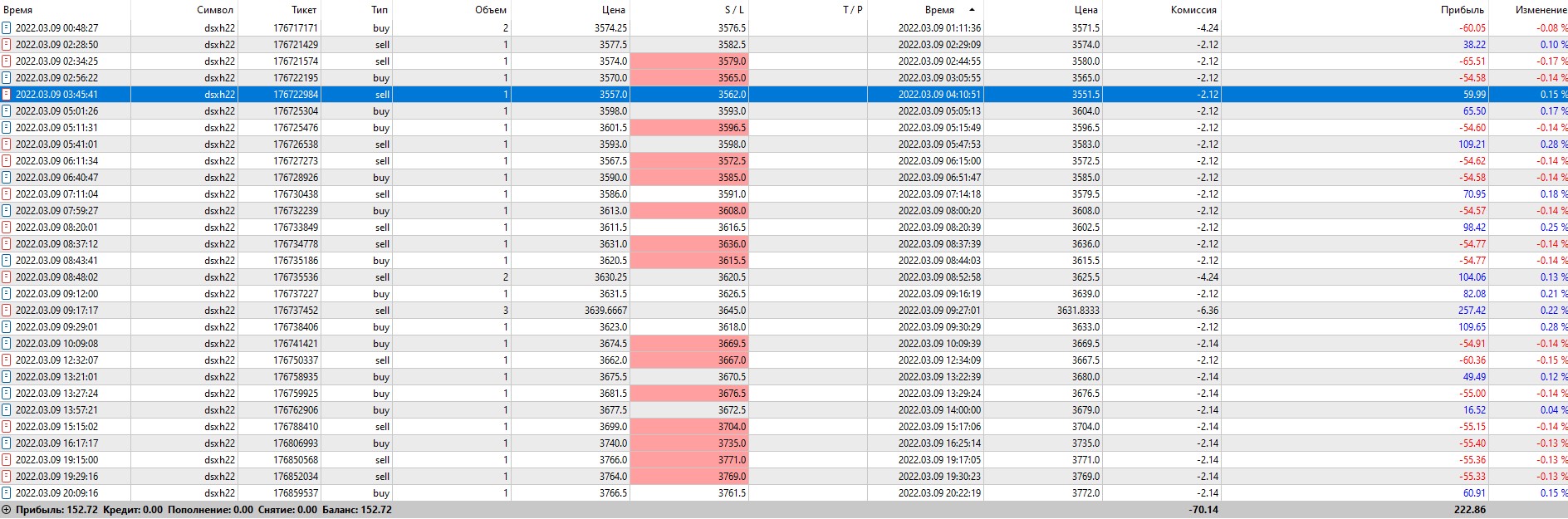
Task: Click the pink stop-loss cell 3579.0
Action: point(689,61)
